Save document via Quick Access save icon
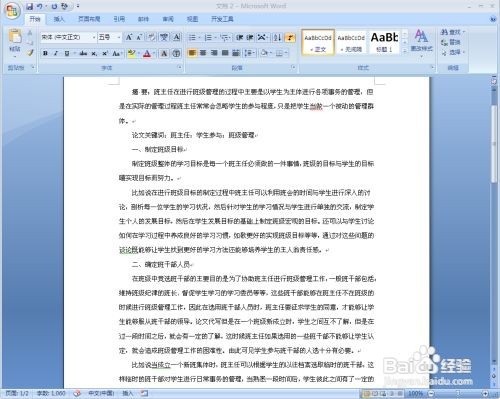This screenshot has width=500, height=399. point(30,6)
